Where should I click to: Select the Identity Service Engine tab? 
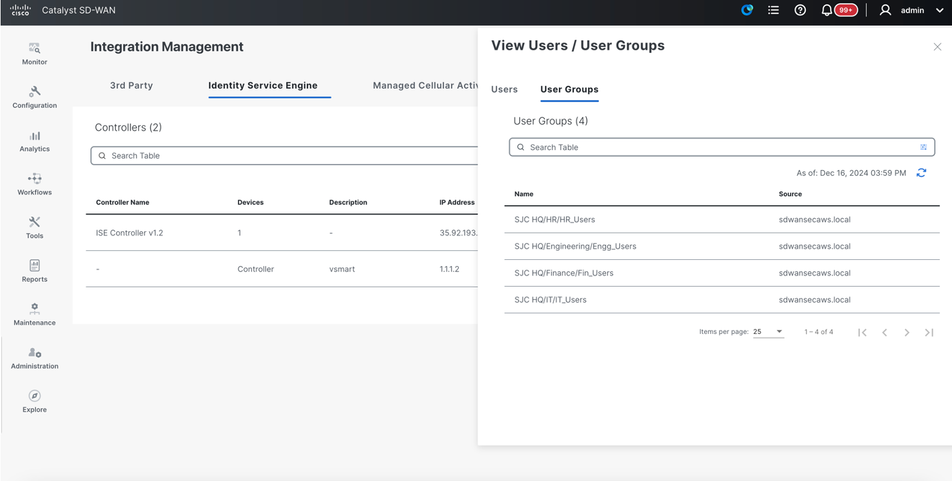[x=263, y=86]
